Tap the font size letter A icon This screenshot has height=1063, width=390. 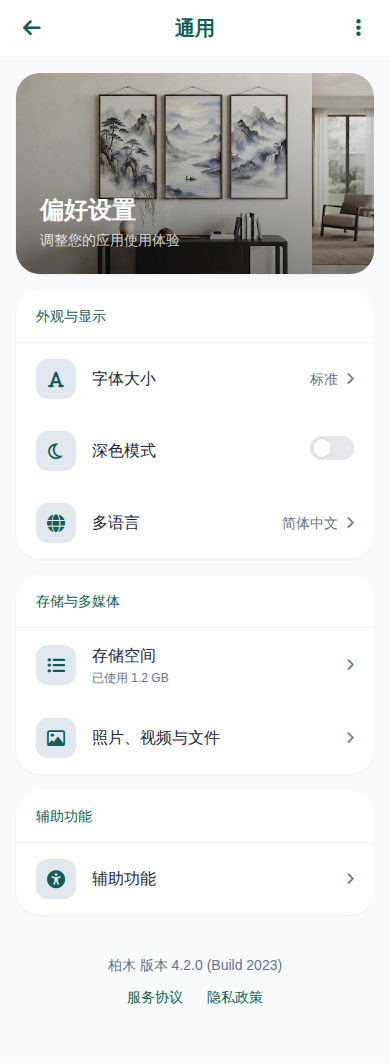56,379
